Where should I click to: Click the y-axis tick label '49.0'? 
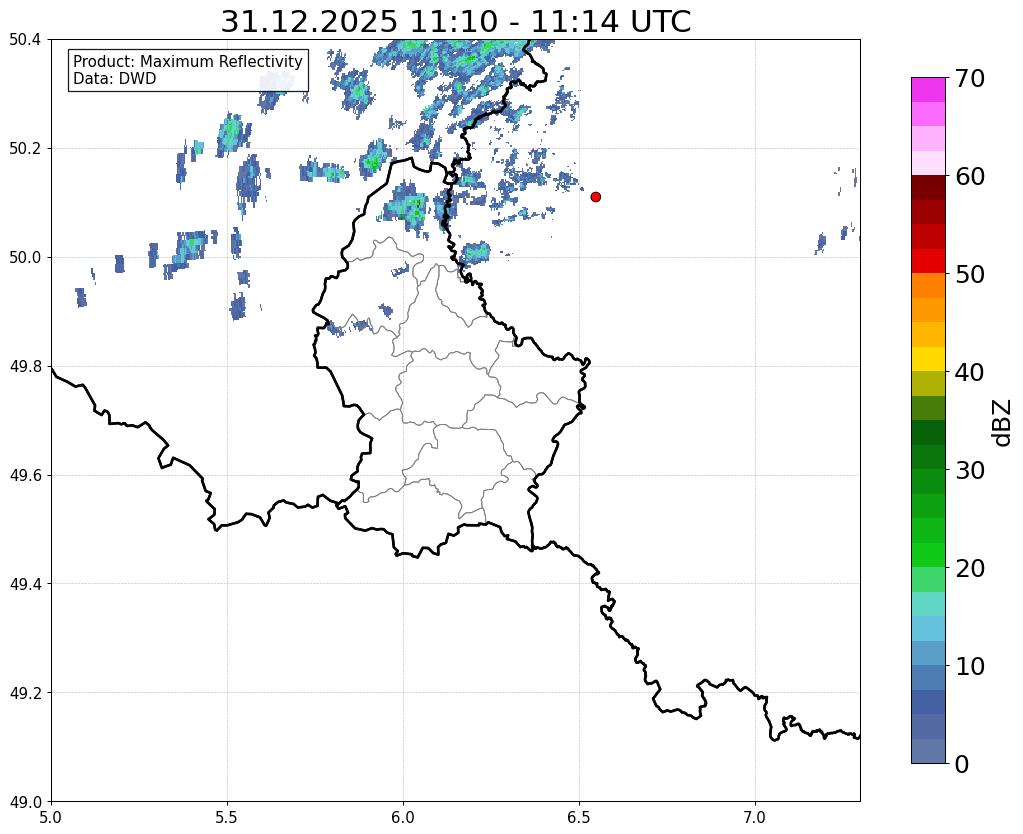(25, 802)
